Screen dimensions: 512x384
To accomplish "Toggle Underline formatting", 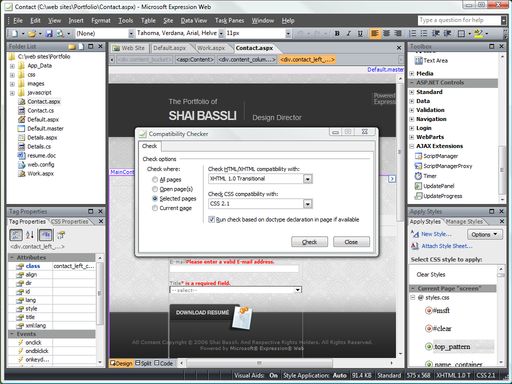I will point(360,33).
